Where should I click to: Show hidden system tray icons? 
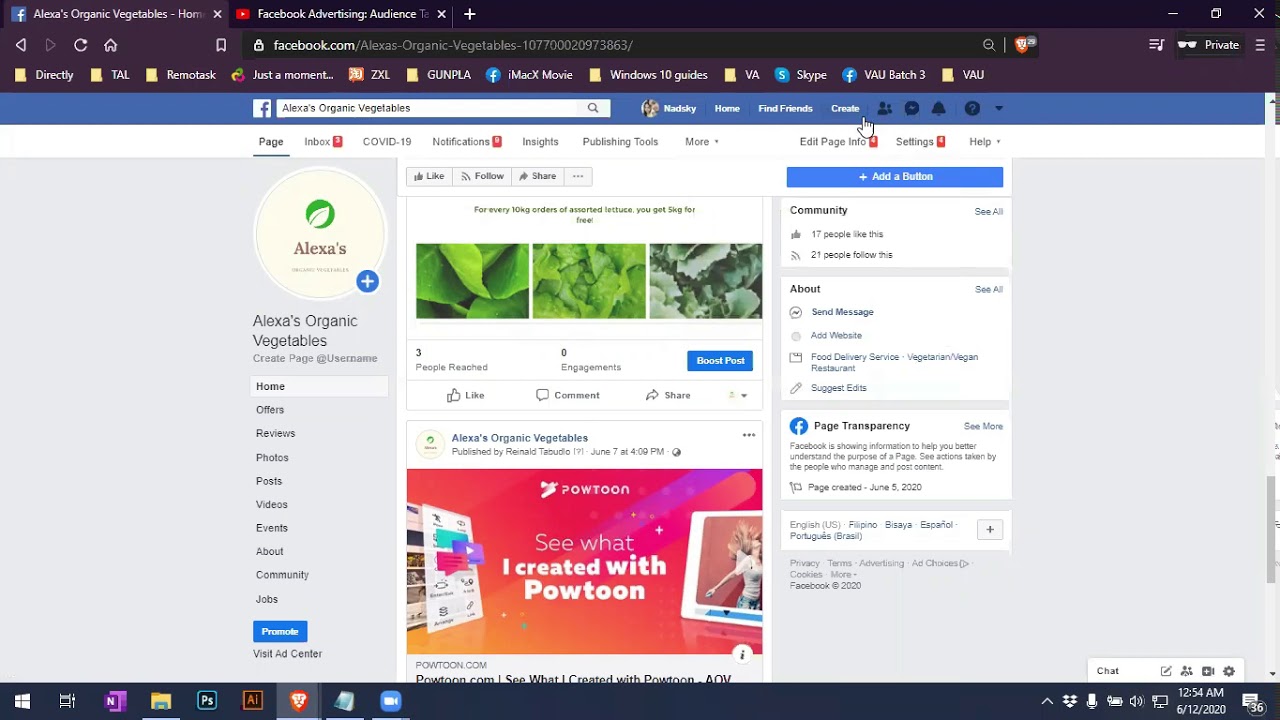click(x=1047, y=701)
